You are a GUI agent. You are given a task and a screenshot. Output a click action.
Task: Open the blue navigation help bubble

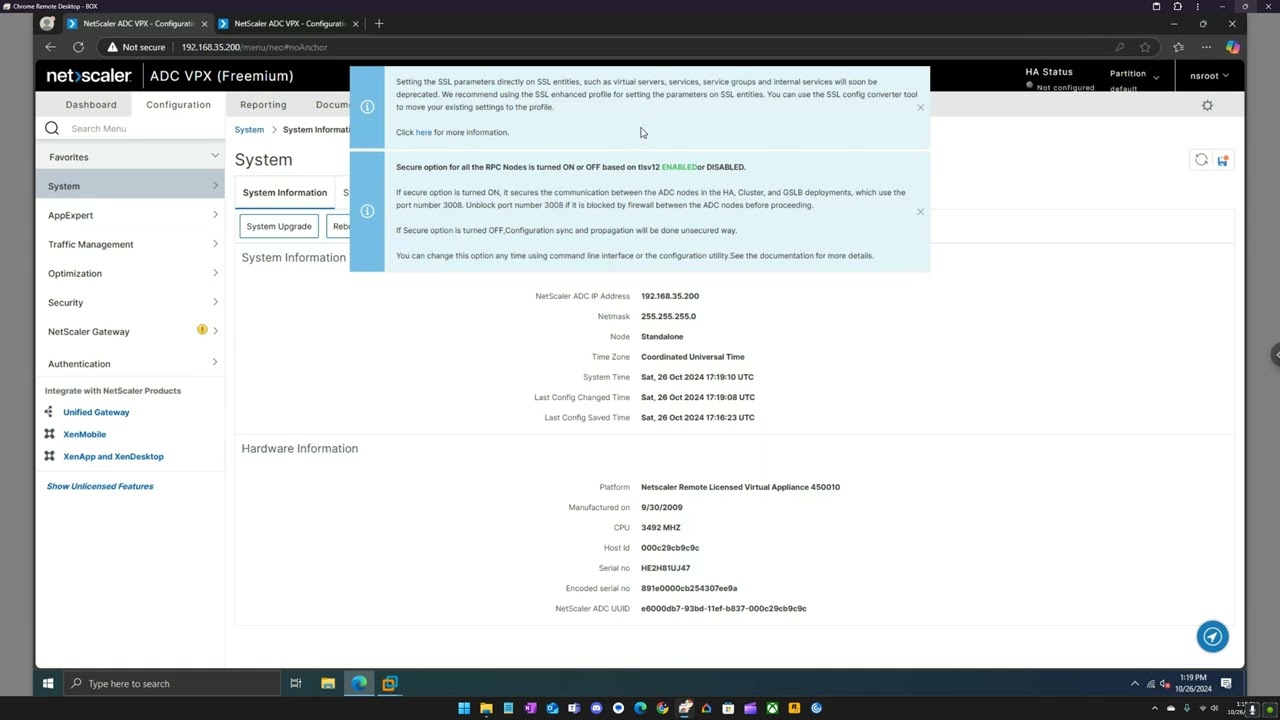[1212, 637]
